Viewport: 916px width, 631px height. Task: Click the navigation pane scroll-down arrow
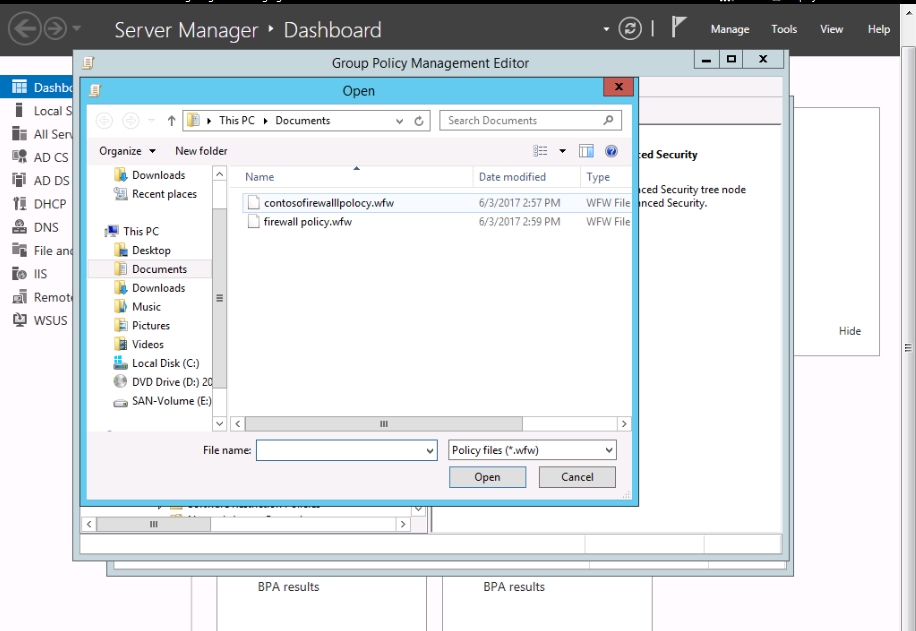pyautogui.click(x=219, y=424)
